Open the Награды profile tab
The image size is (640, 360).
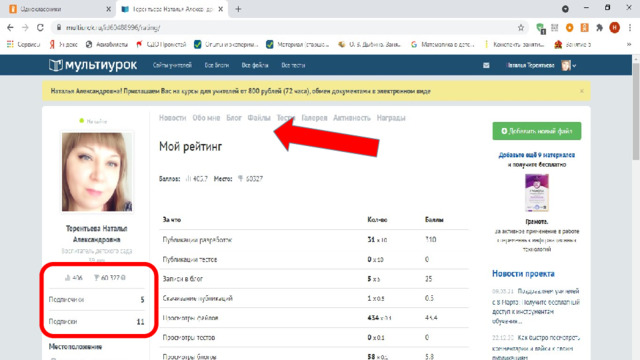click(x=391, y=118)
